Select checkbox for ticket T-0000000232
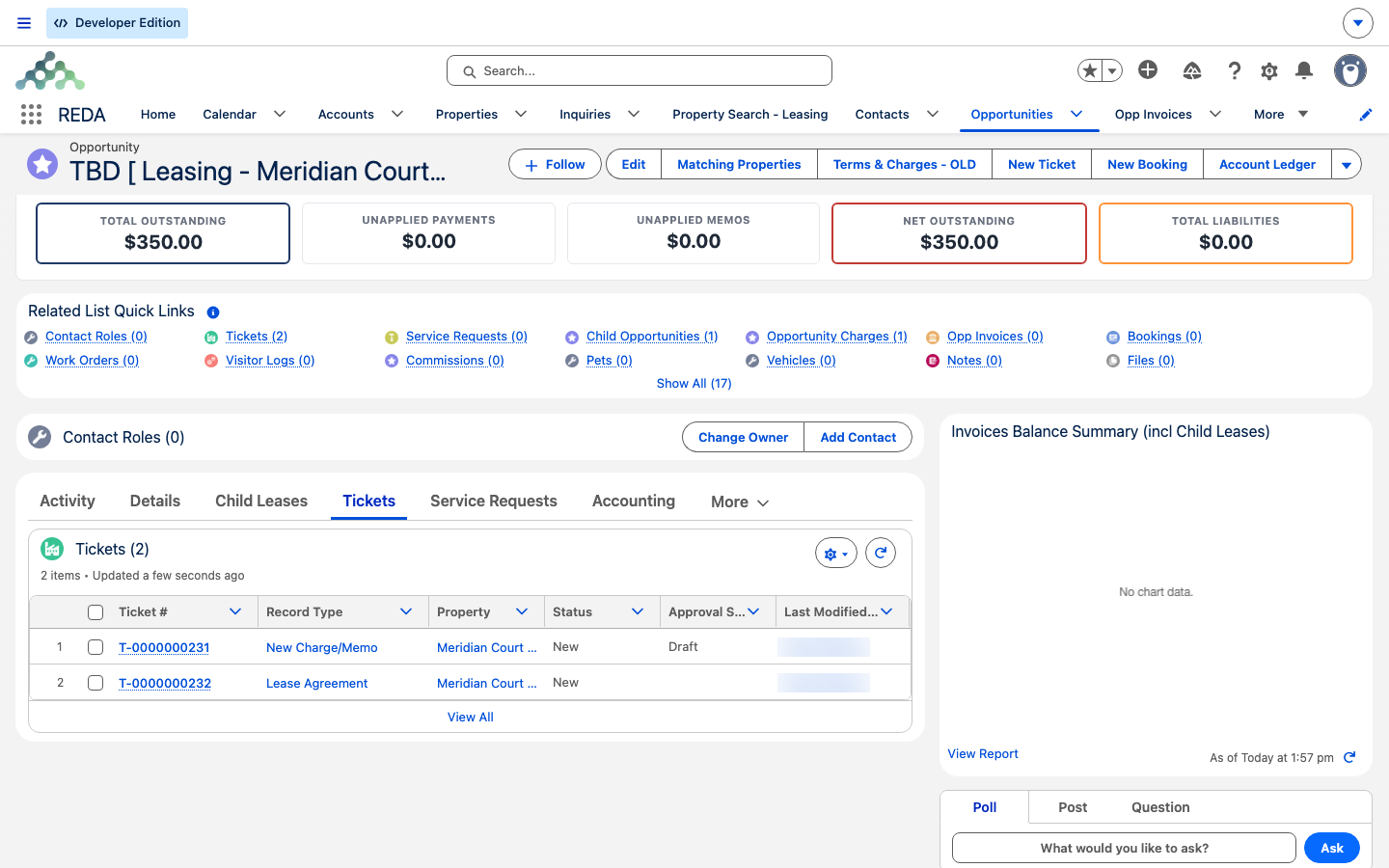Image resolution: width=1389 pixels, height=868 pixels. pyautogui.click(x=95, y=683)
